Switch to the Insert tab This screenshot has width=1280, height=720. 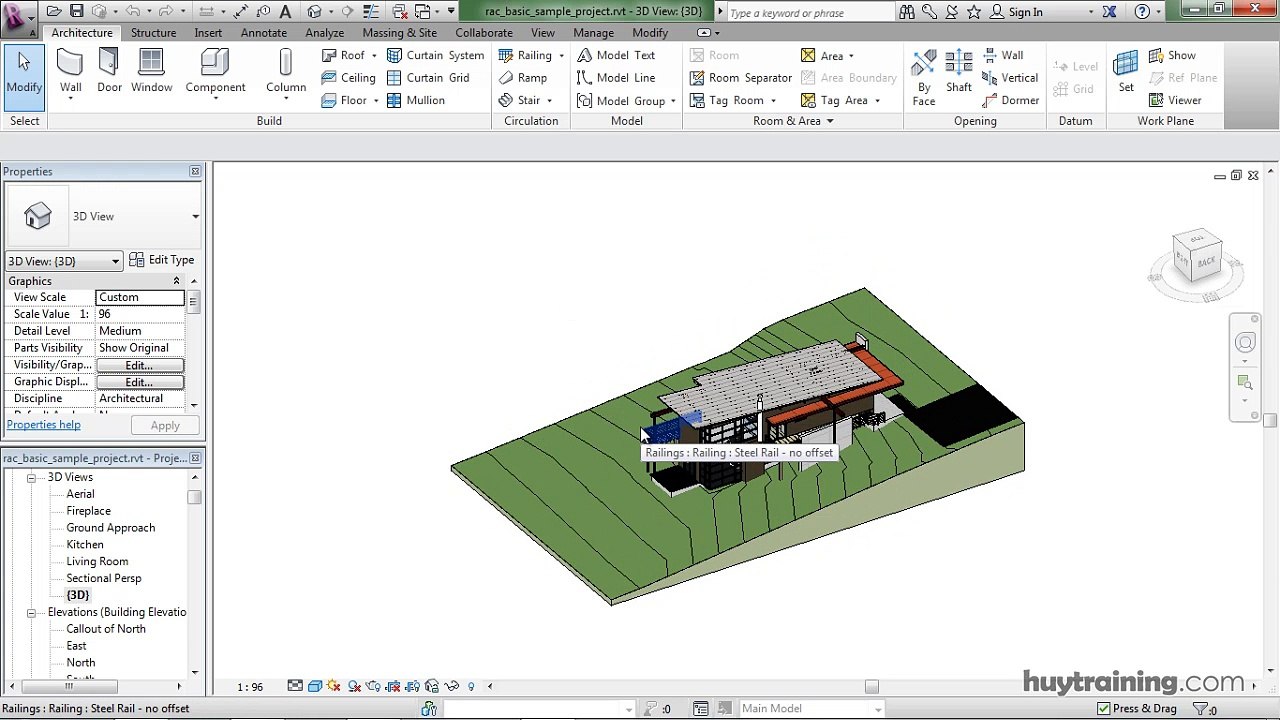208,33
